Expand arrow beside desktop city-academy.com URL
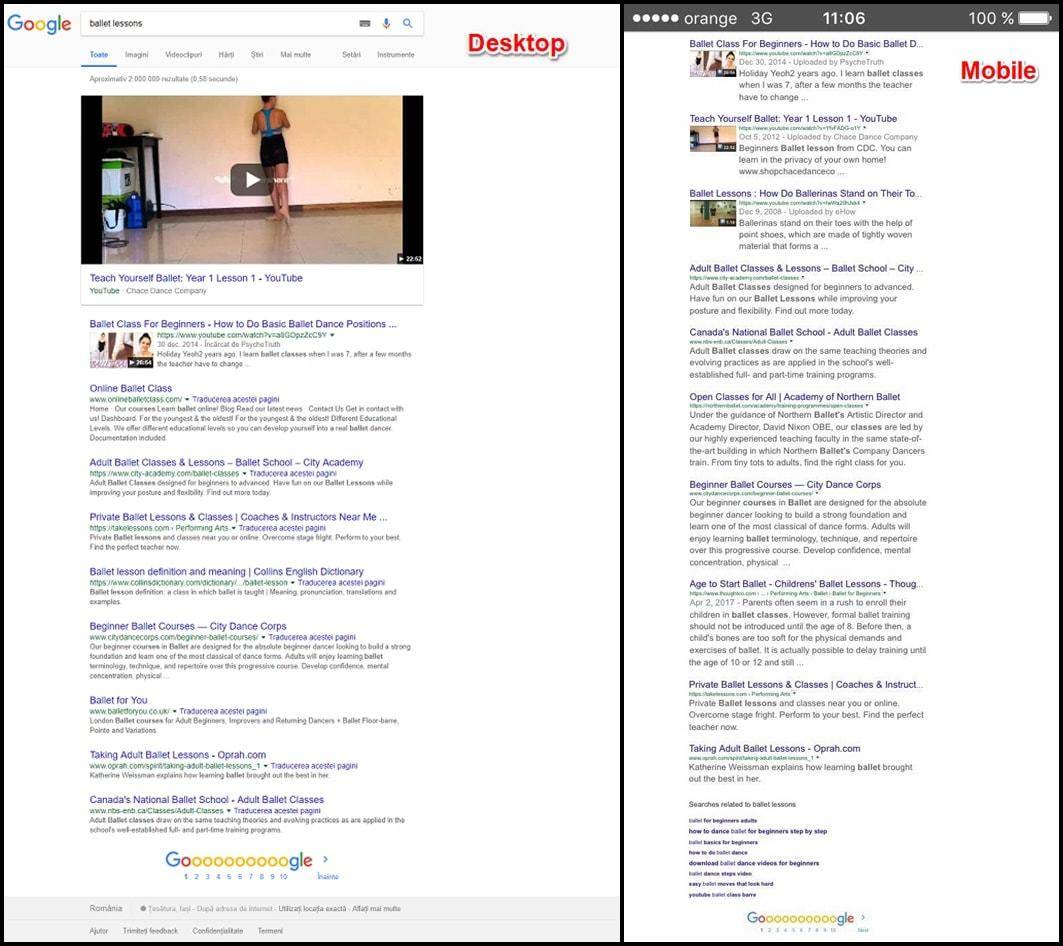Screen dimensions: 1063x946 (x=244, y=473)
